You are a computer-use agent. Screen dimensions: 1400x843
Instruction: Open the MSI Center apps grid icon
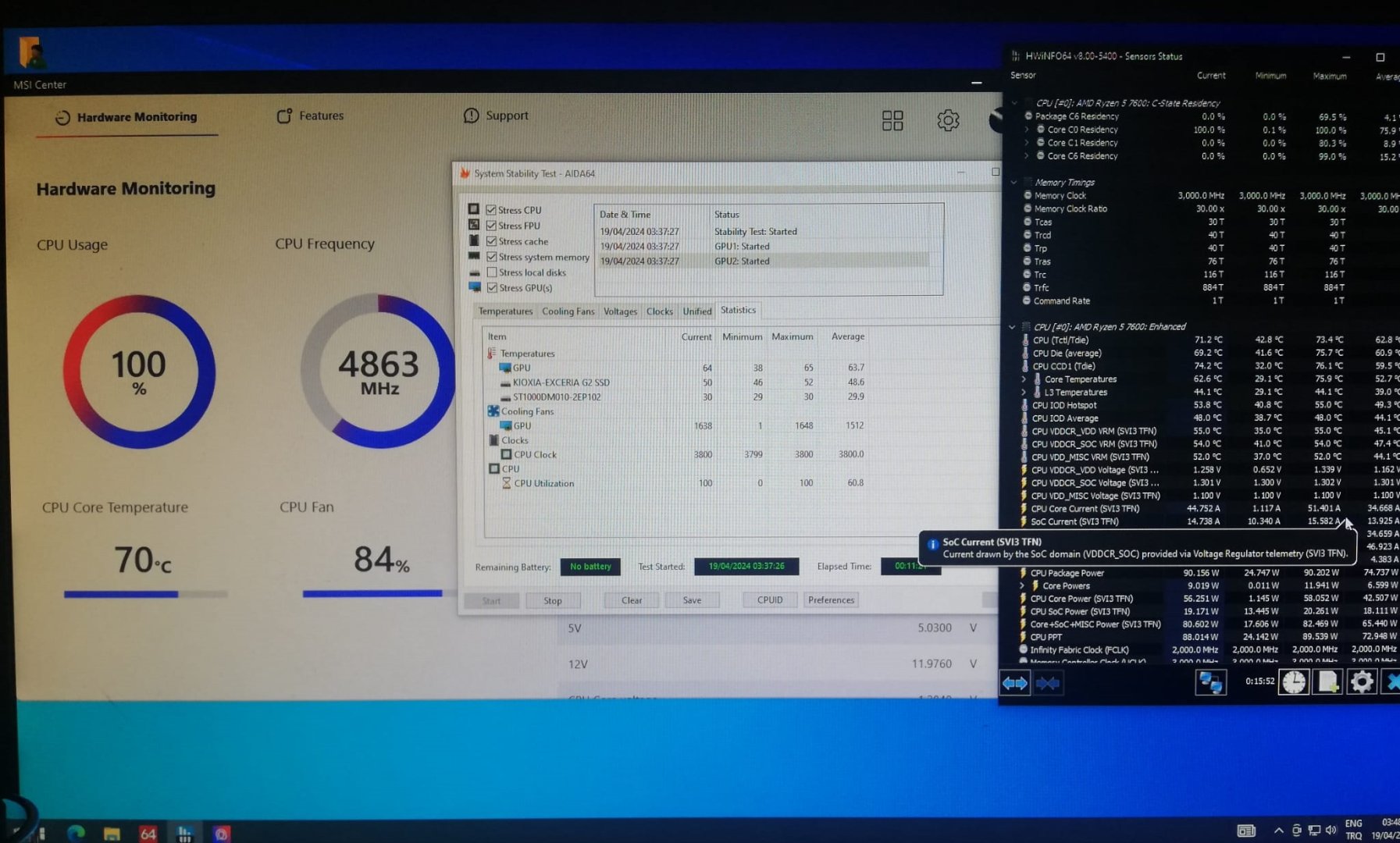tap(892, 120)
